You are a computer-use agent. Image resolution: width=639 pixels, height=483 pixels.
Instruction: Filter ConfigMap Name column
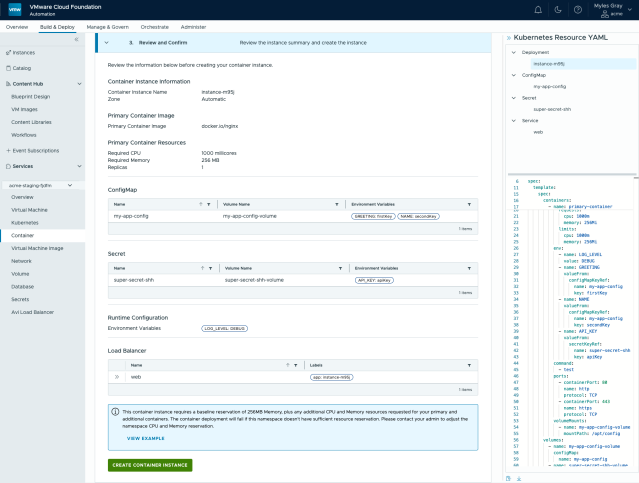pyautogui.click(x=209, y=204)
